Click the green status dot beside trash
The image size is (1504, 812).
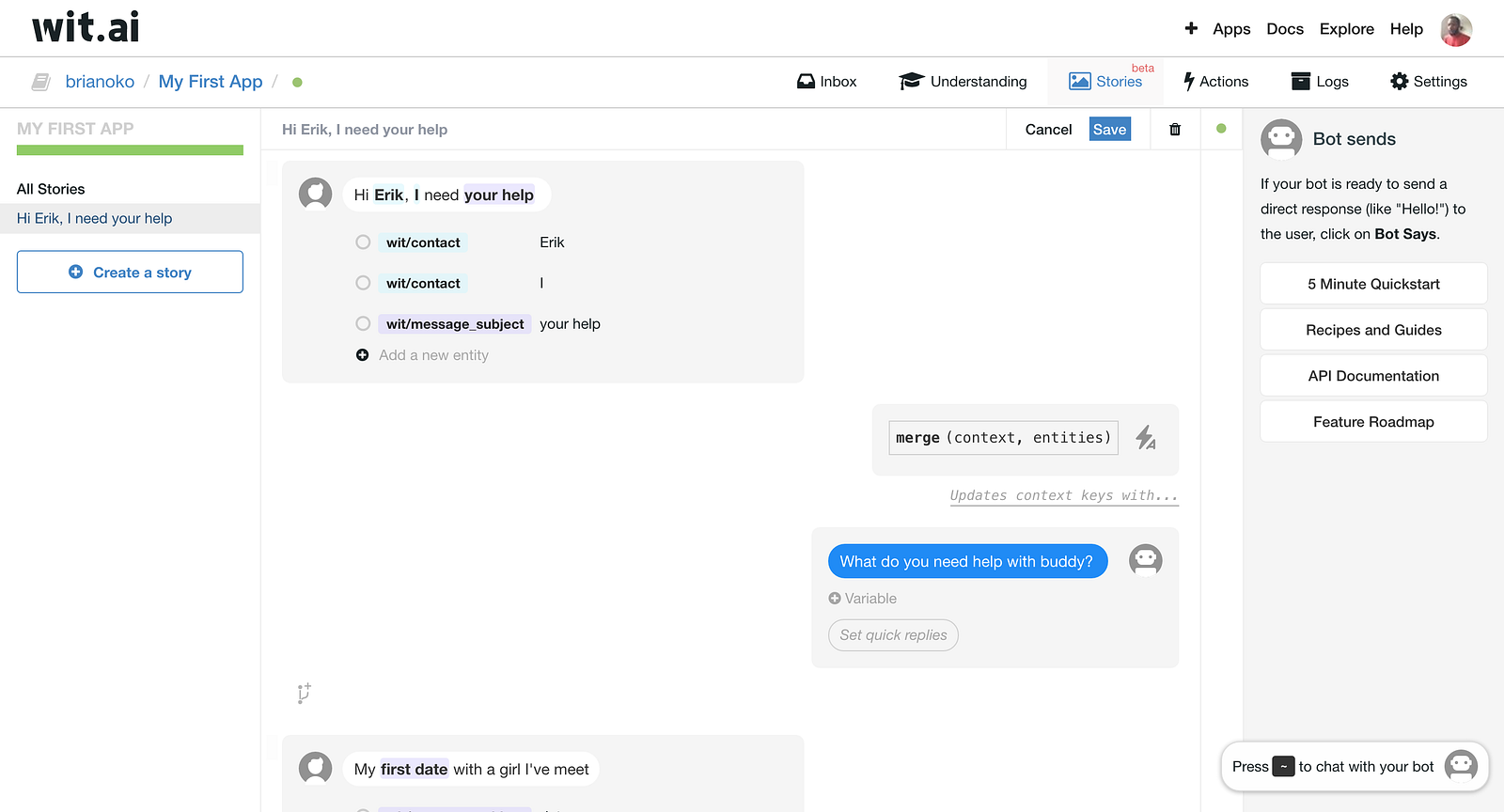click(x=1221, y=129)
